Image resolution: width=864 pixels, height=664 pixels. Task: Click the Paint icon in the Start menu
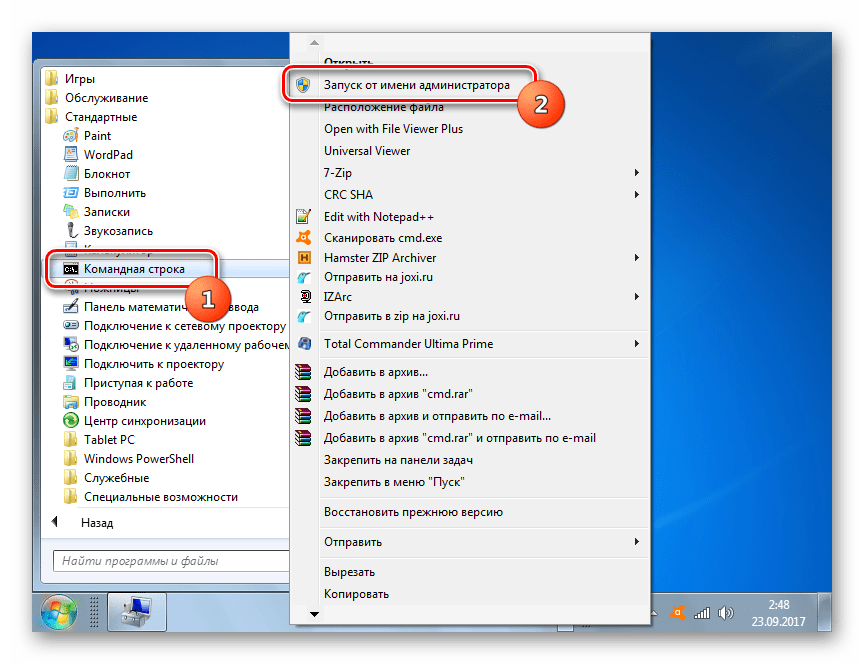[x=71, y=136]
